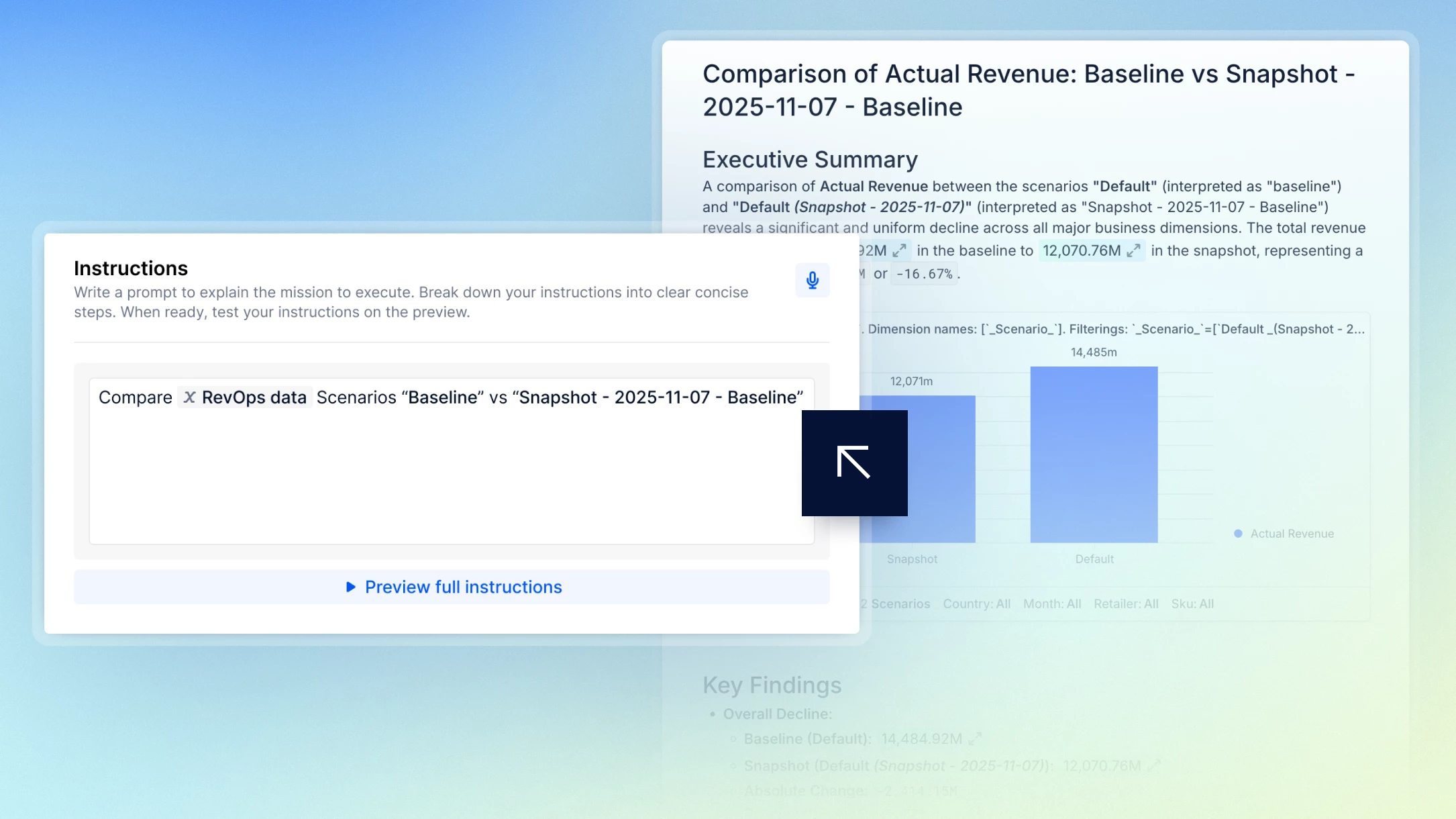Screen dimensions: 1456x819
Task: Click the -16.67% value chip
Action: (924, 274)
